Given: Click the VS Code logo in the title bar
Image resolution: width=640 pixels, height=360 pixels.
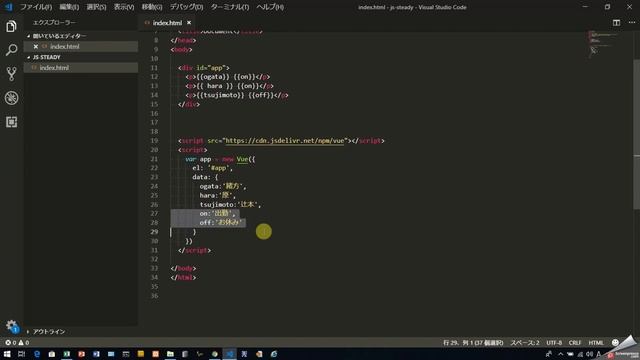Looking at the screenshot, I should click(9, 7).
